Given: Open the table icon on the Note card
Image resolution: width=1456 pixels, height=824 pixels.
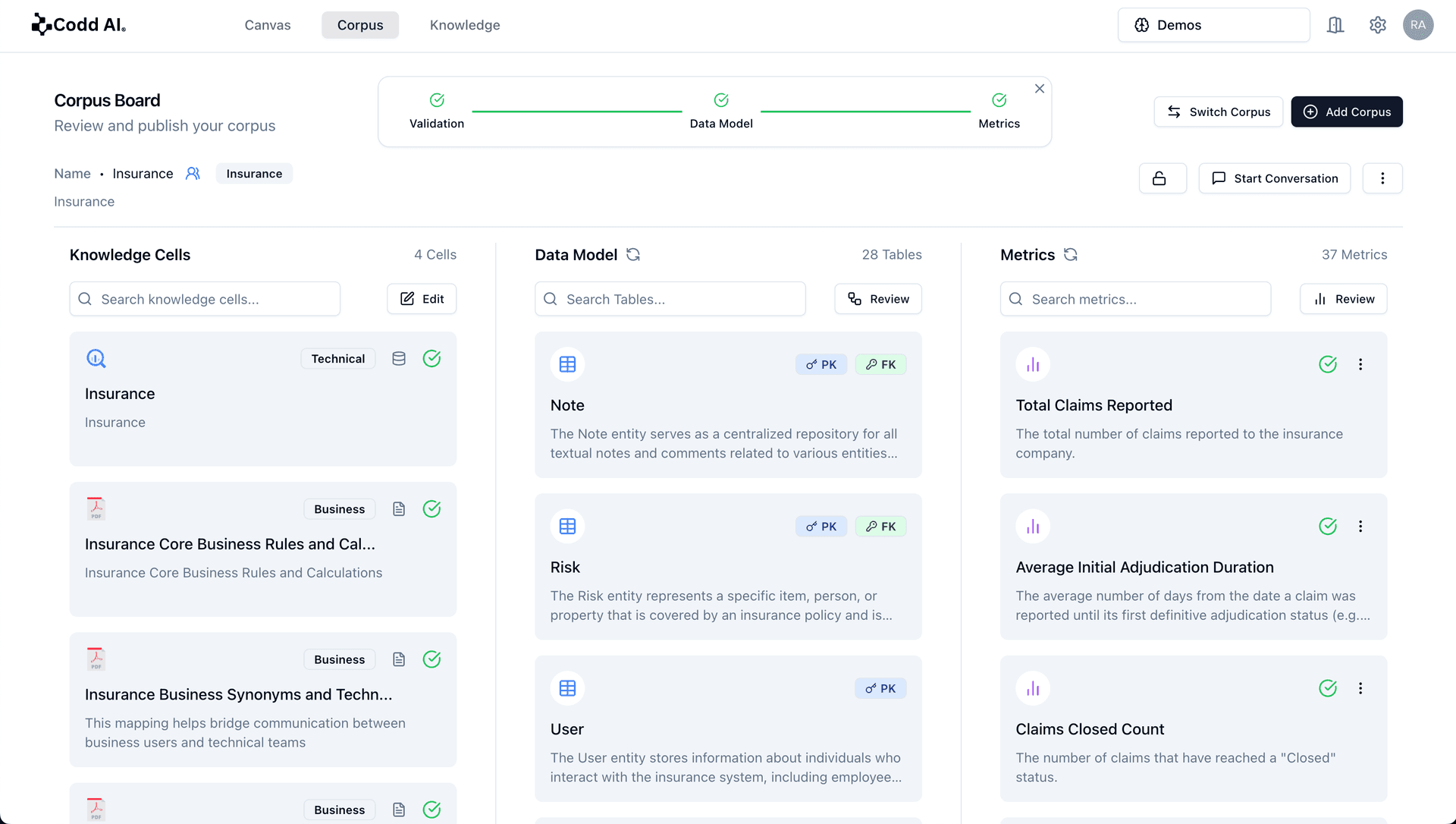Looking at the screenshot, I should point(567,363).
